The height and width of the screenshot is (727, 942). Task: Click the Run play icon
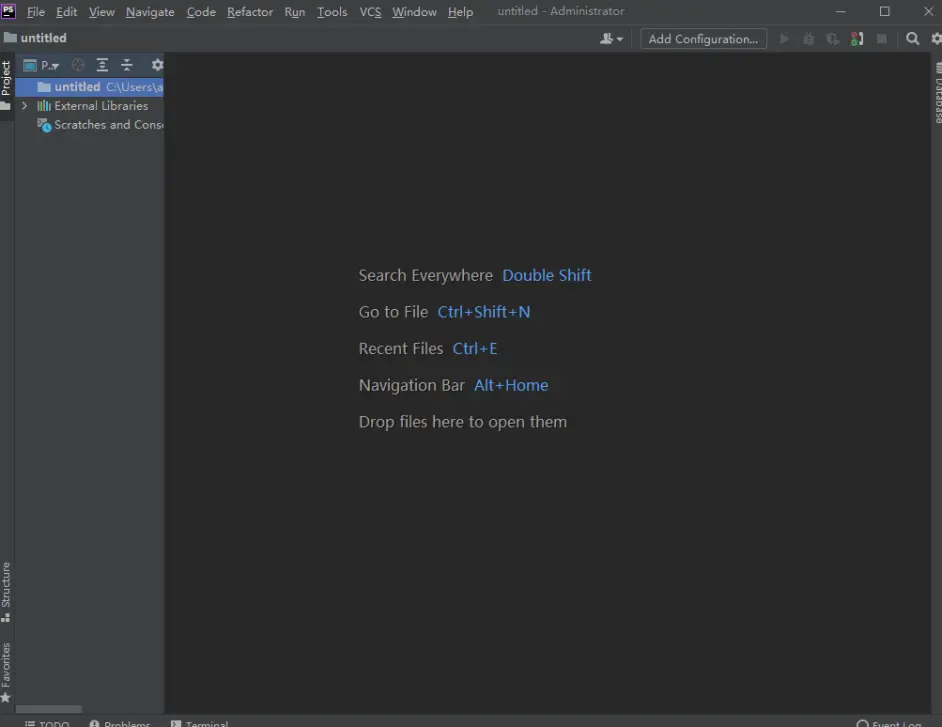click(x=784, y=38)
